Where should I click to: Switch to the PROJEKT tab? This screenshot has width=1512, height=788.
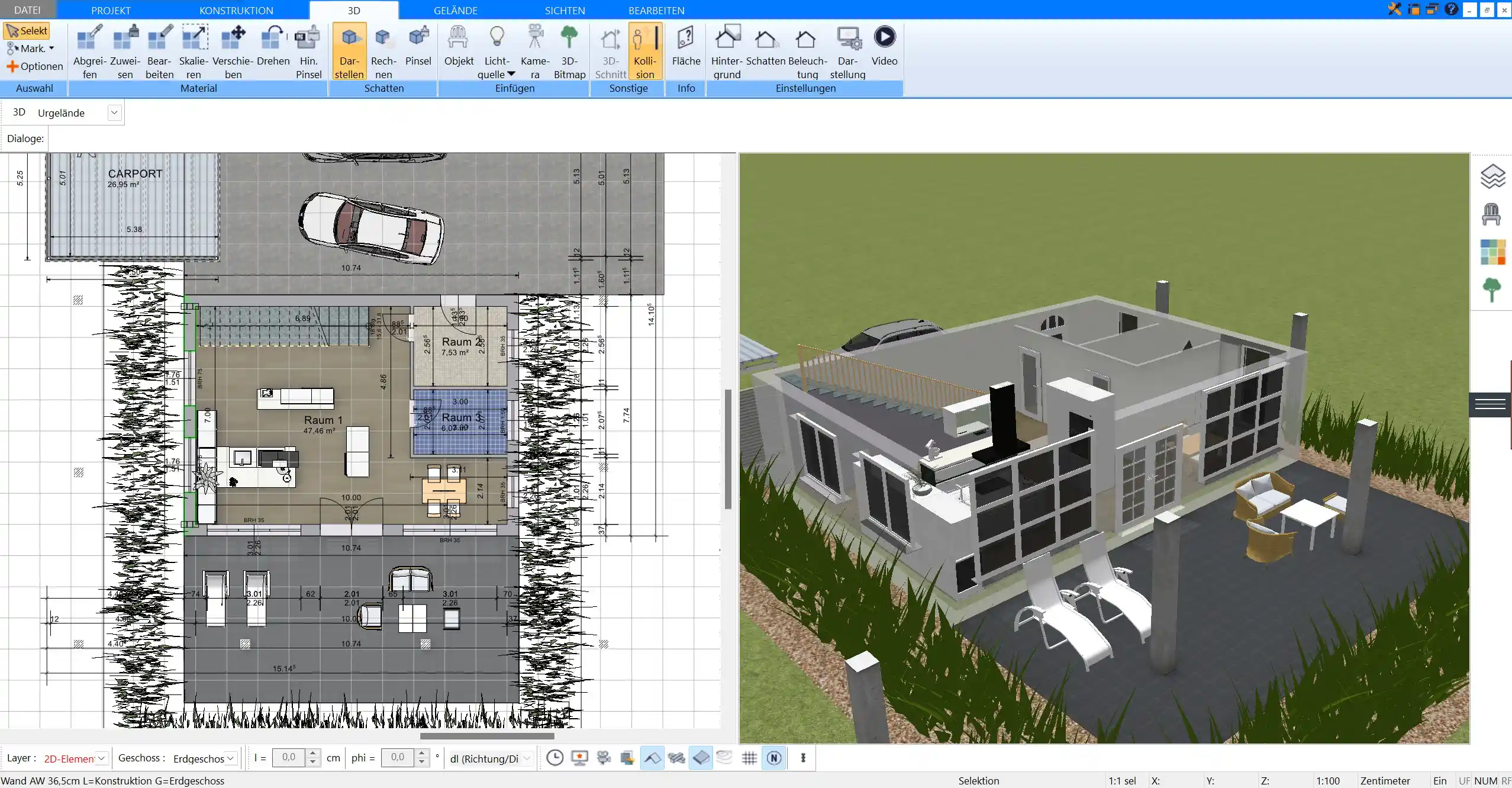tap(111, 10)
